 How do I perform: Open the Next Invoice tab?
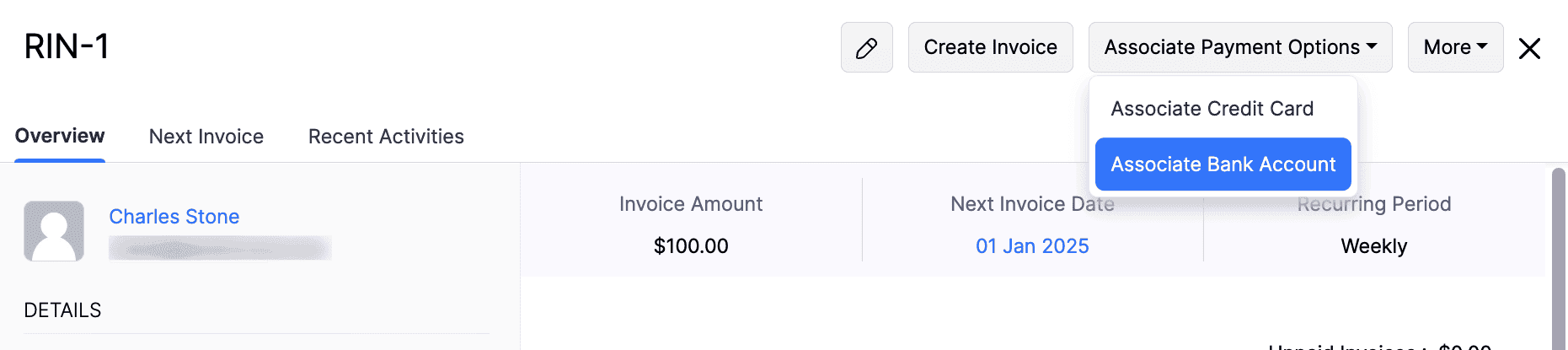(206, 137)
